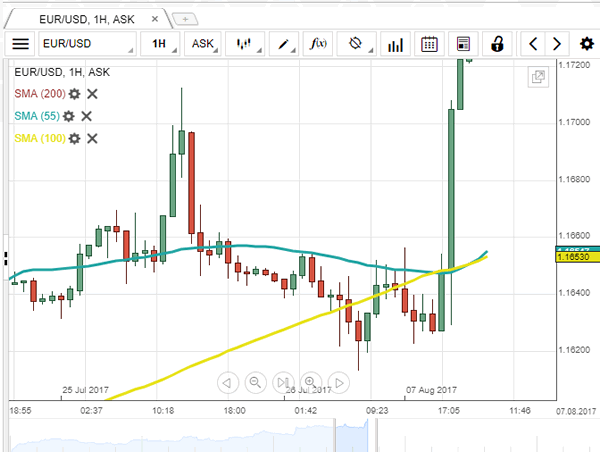Click the highlighted range in overview navigator
This screenshot has width=600, height=452.
pos(352,436)
